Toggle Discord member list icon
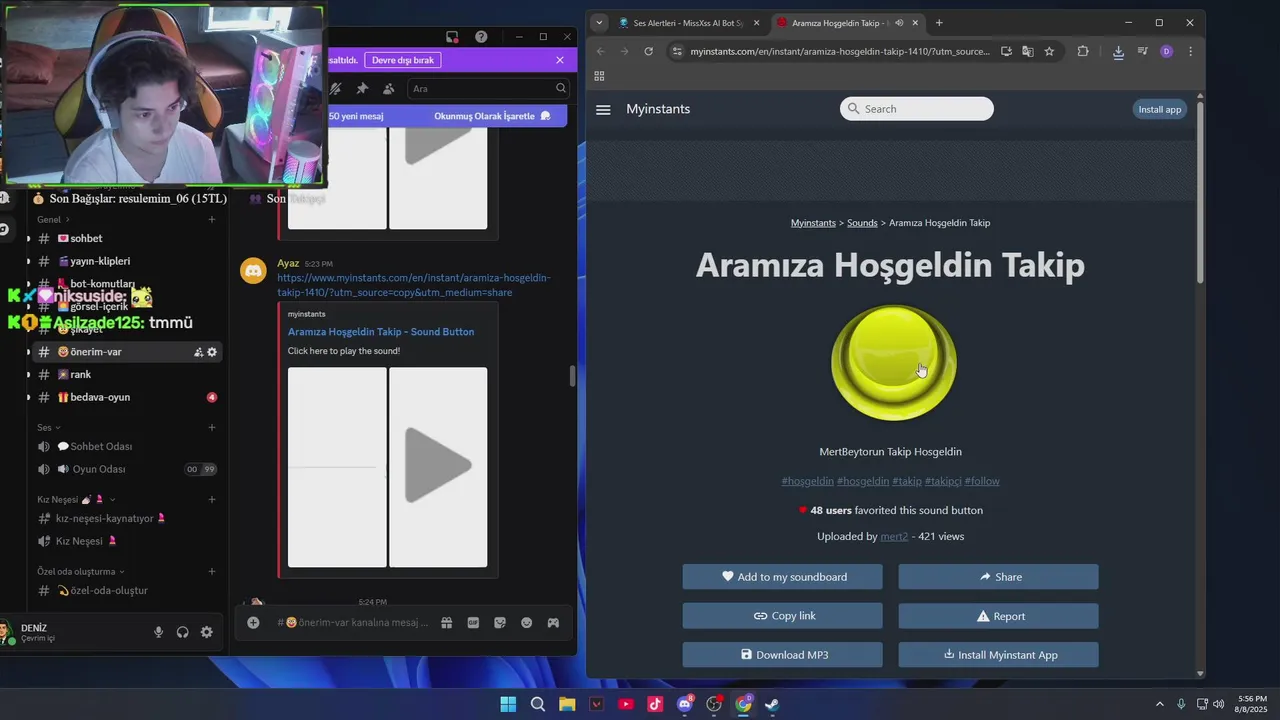Screen dimensions: 1280x720 [388, 88]
